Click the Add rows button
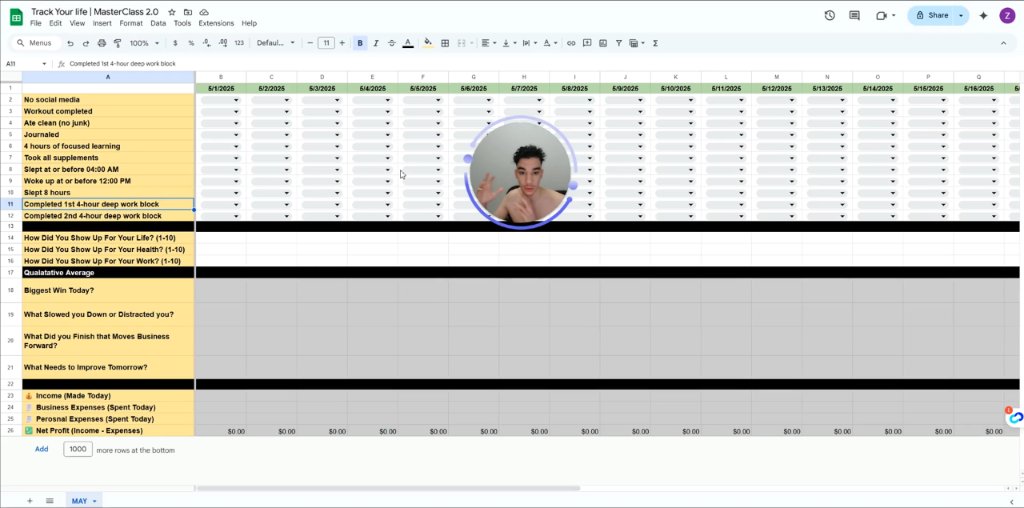 42,449
